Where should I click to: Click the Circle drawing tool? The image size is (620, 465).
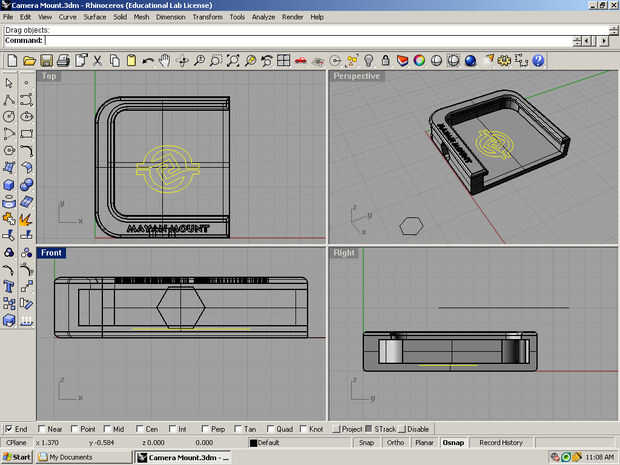click(9, 116)
